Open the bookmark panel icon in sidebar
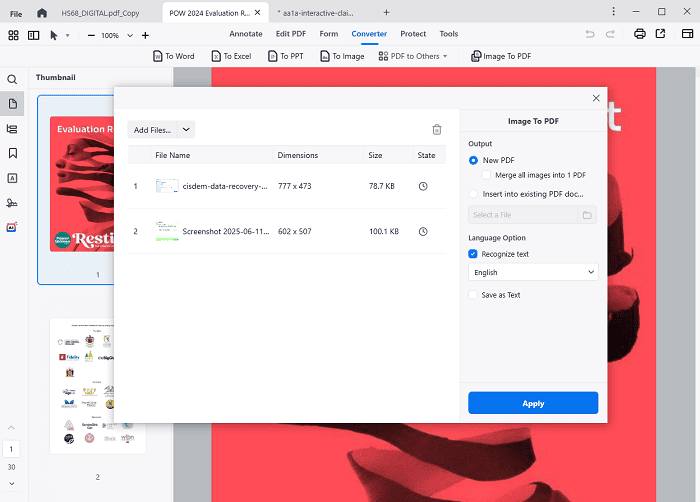Viewport: 700px width, 502px height. 12,153
